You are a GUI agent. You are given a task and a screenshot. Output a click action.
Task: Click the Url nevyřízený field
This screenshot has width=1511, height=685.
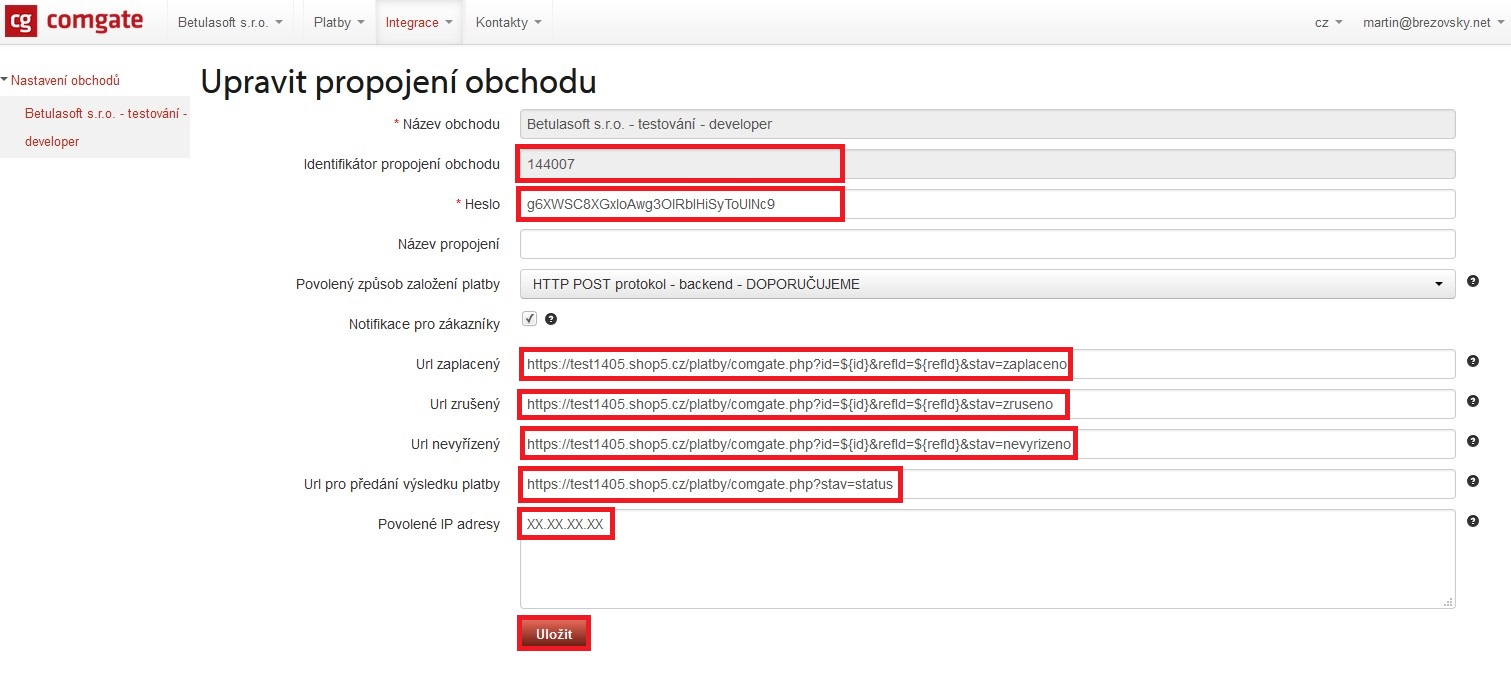(987, 444)
